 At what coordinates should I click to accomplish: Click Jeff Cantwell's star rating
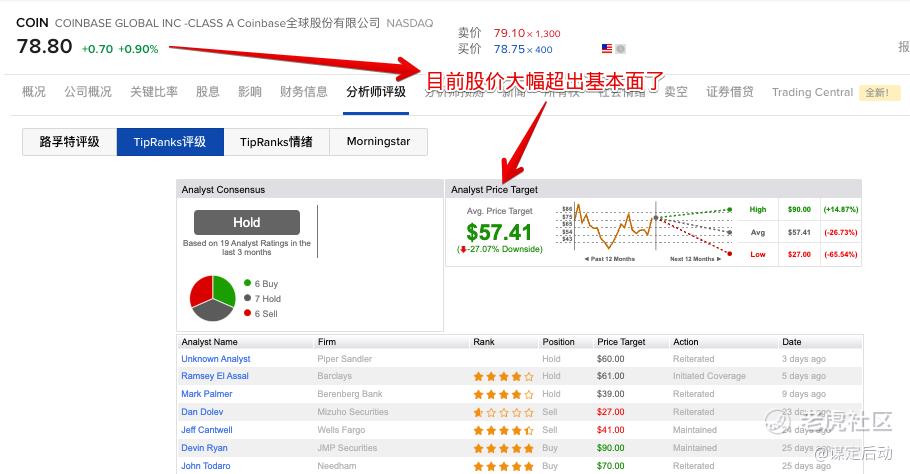coord(503,430)
